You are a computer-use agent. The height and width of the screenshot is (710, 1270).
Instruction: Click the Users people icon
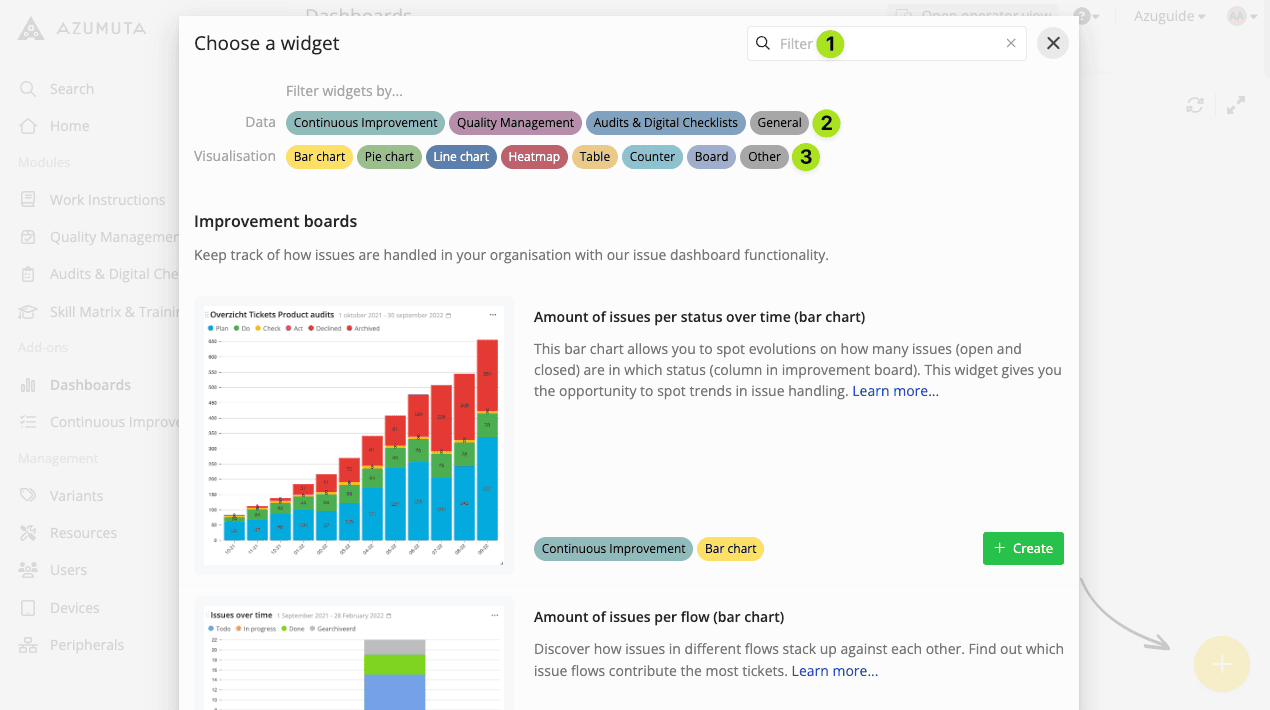point(28,570)
